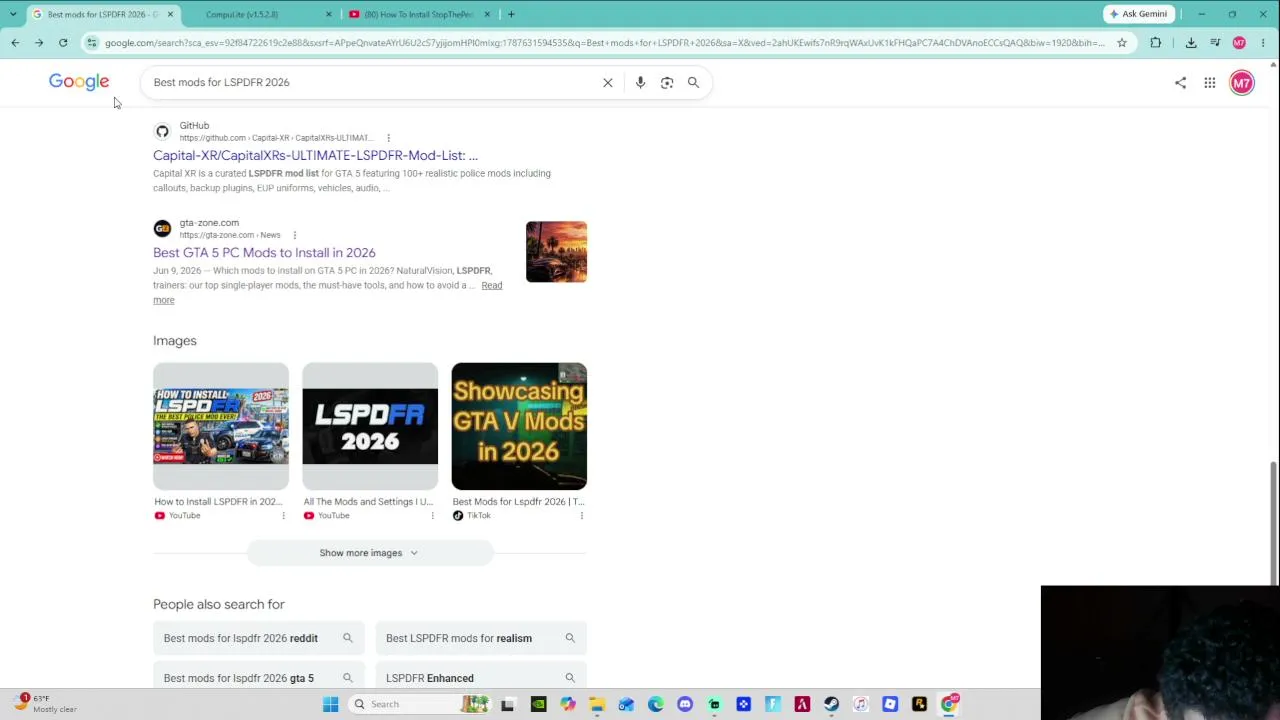The height and width of the screenshot is (720, 1280).
Task: Open Google Lens image search
Action: [x=667, y=83]
